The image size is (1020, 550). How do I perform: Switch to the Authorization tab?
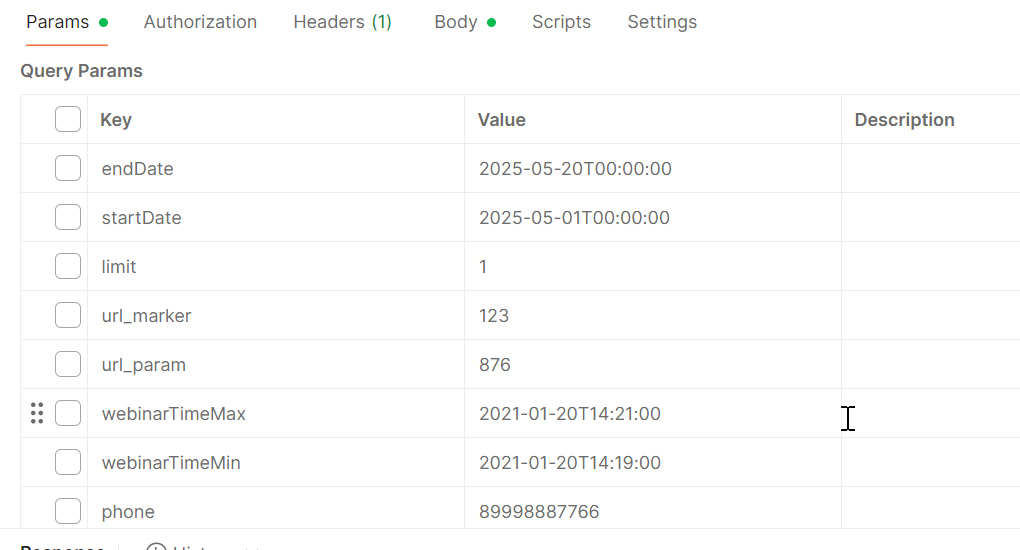point(200,22)
